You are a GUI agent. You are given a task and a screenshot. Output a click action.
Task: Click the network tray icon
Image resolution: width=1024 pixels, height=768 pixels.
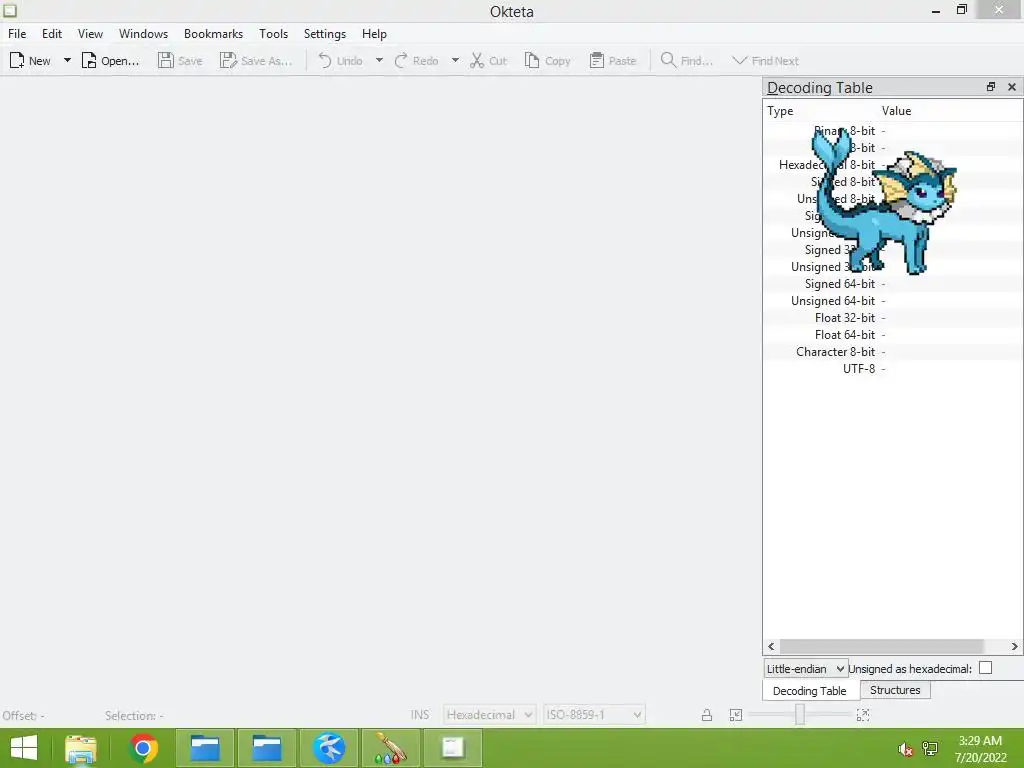pyautogui.click(x=930, y=749)
